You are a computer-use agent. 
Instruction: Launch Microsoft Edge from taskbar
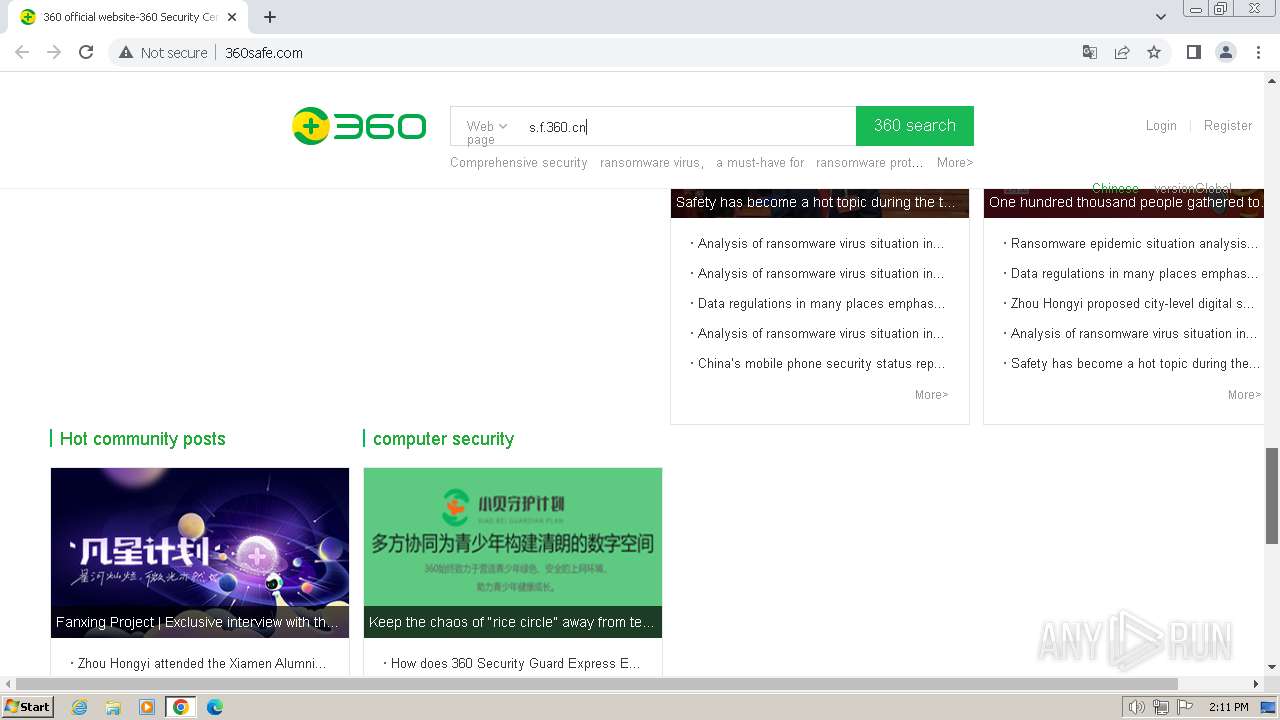[214, 707]
